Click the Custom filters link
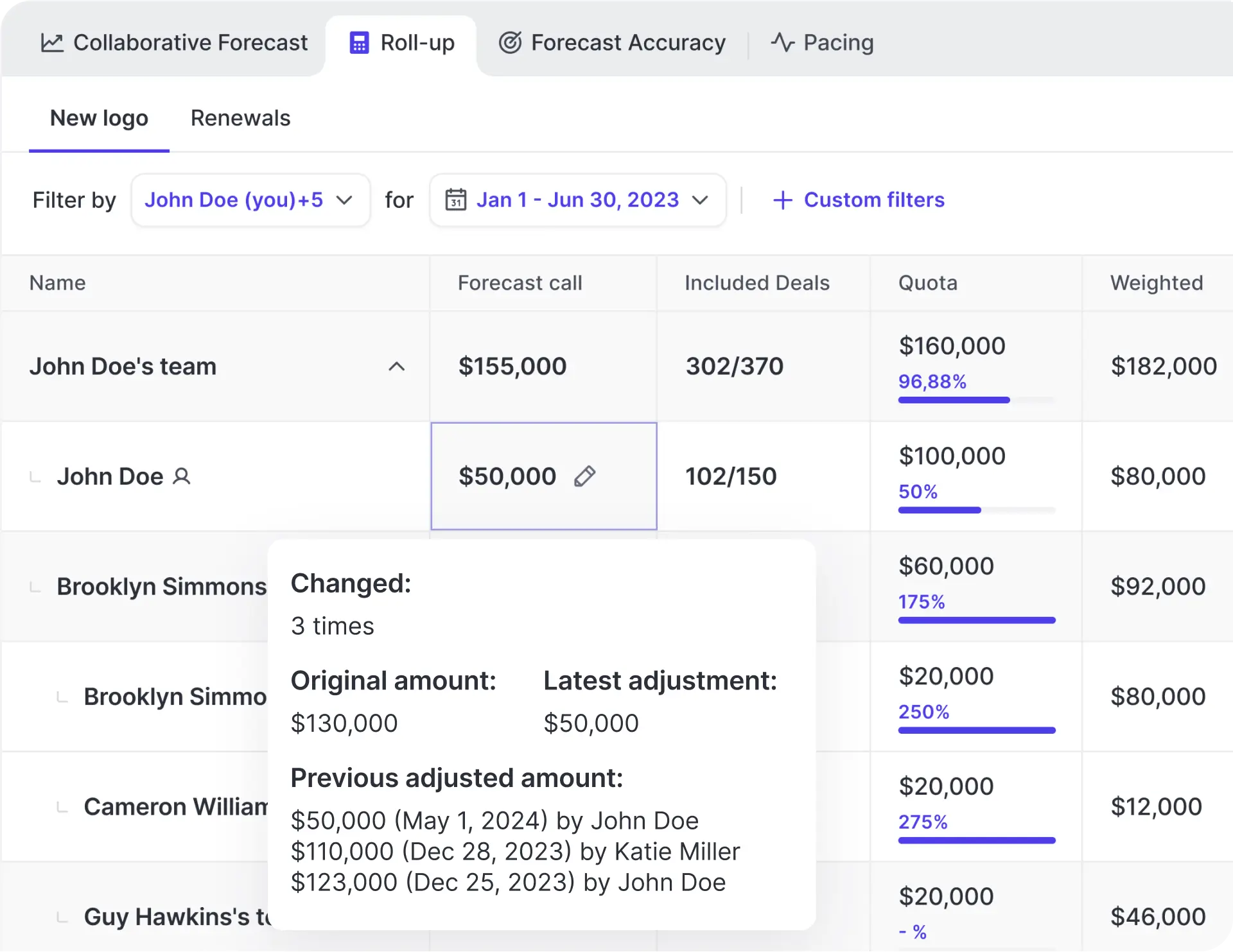1233x952 pixels. click(x=874, y=200)
